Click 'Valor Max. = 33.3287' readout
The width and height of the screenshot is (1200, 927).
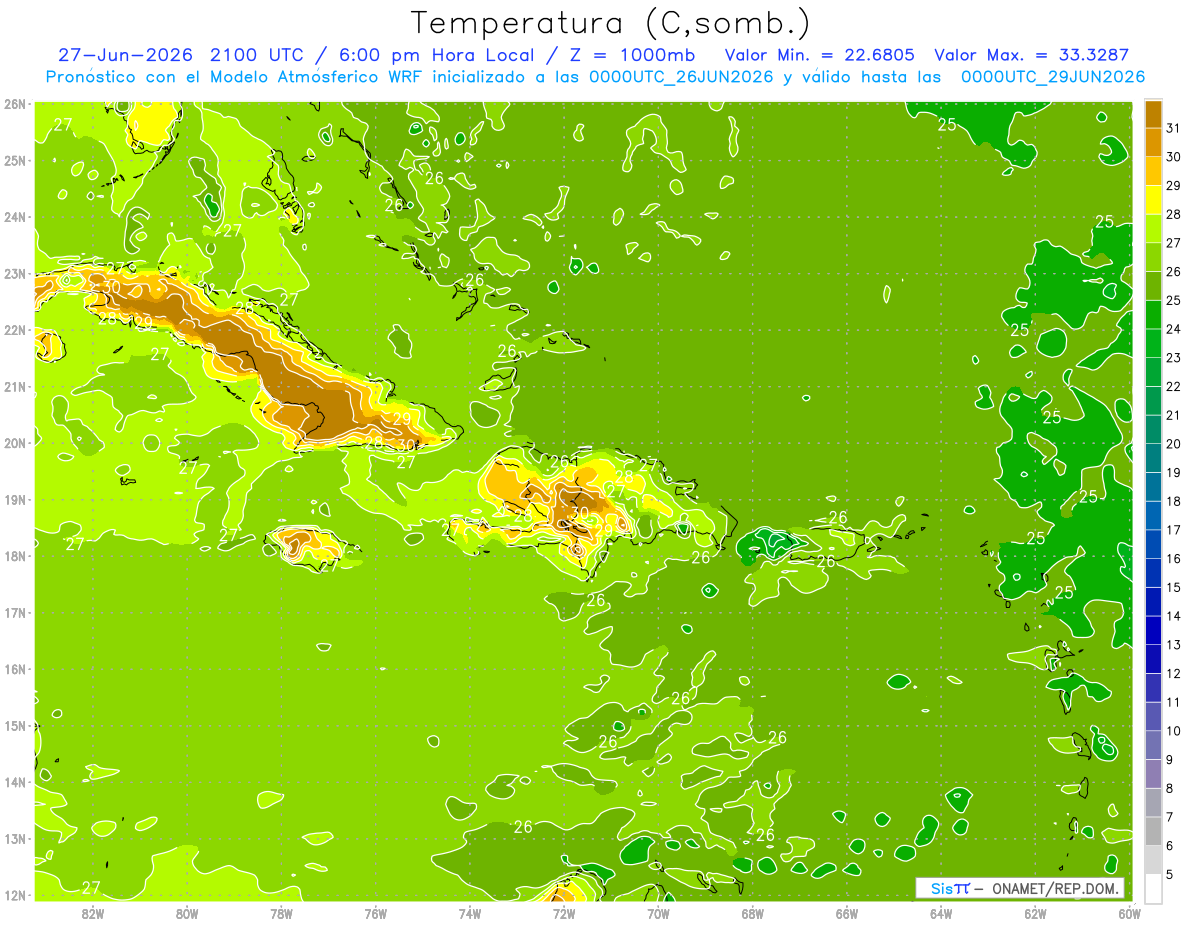pos(1031,55)
